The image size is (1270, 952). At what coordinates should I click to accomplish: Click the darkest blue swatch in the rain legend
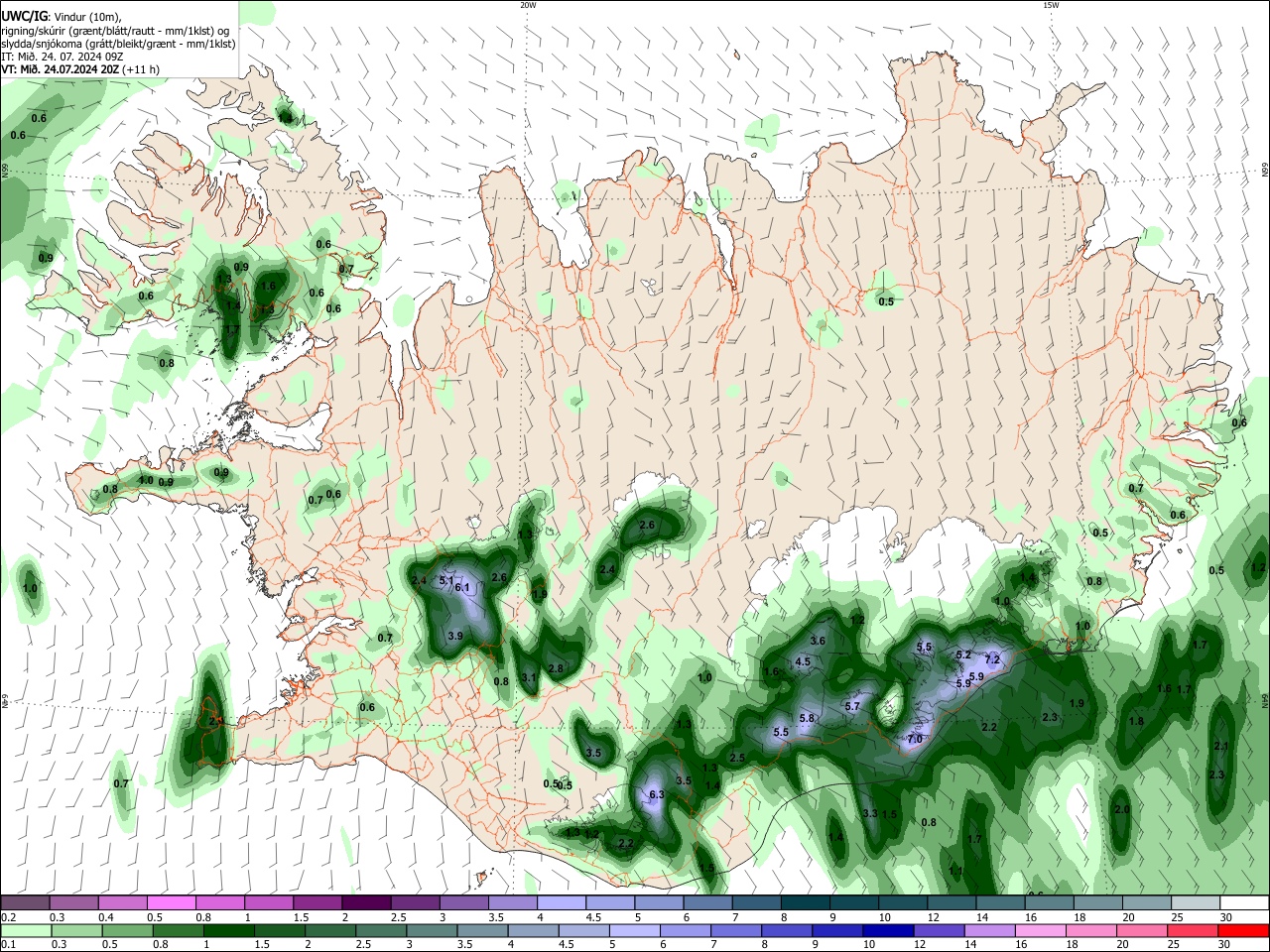887,930
